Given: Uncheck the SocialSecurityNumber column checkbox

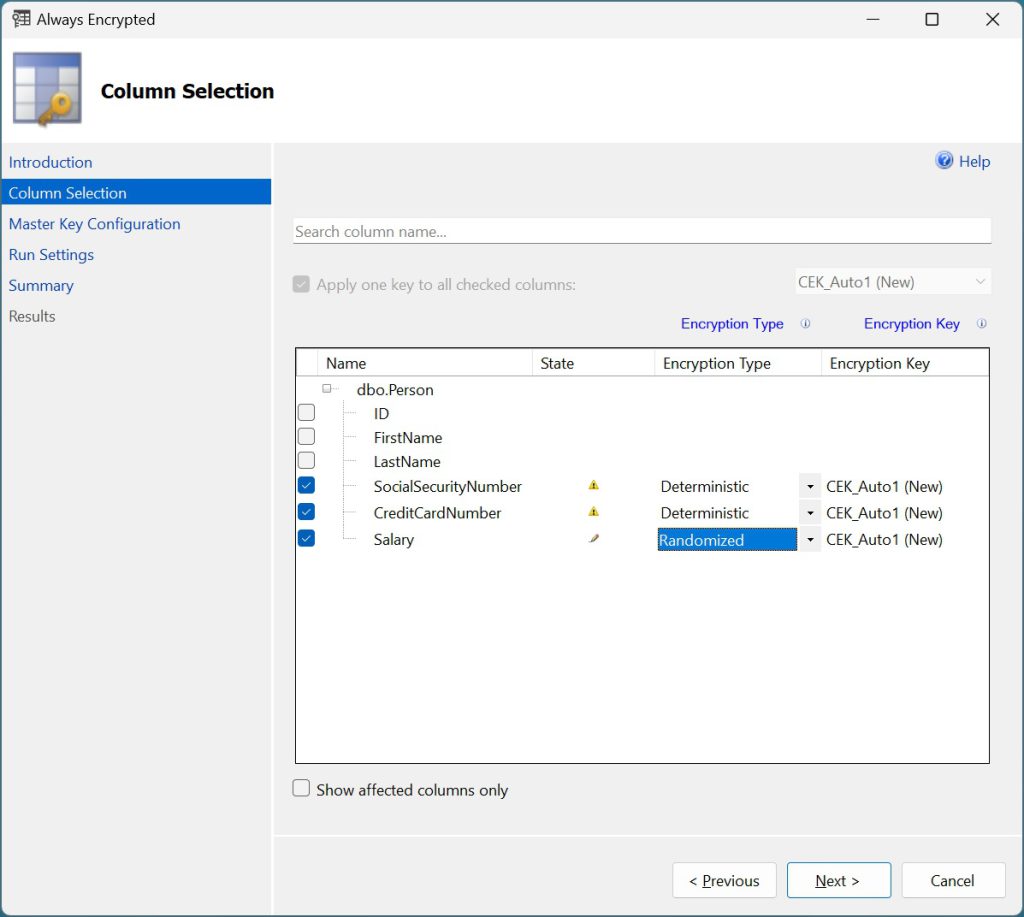Looking at the screenshot, I should pos(307,486).
